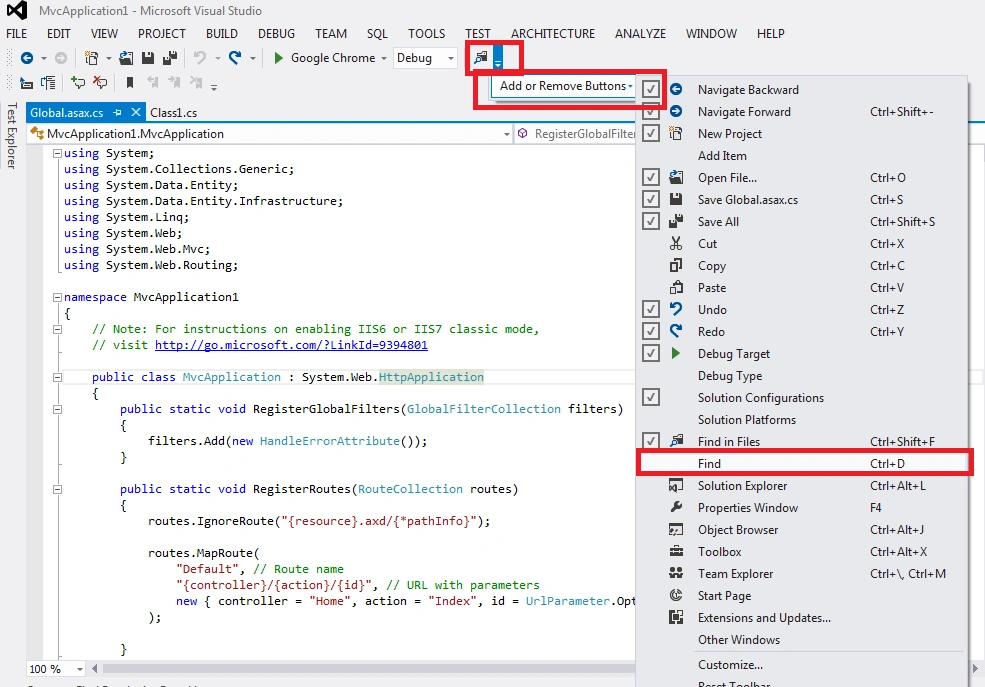Click the Toggle Bookmark toolbar icon
The width and height of the screenshot is (985, 687).
click(x=130, y=83)
